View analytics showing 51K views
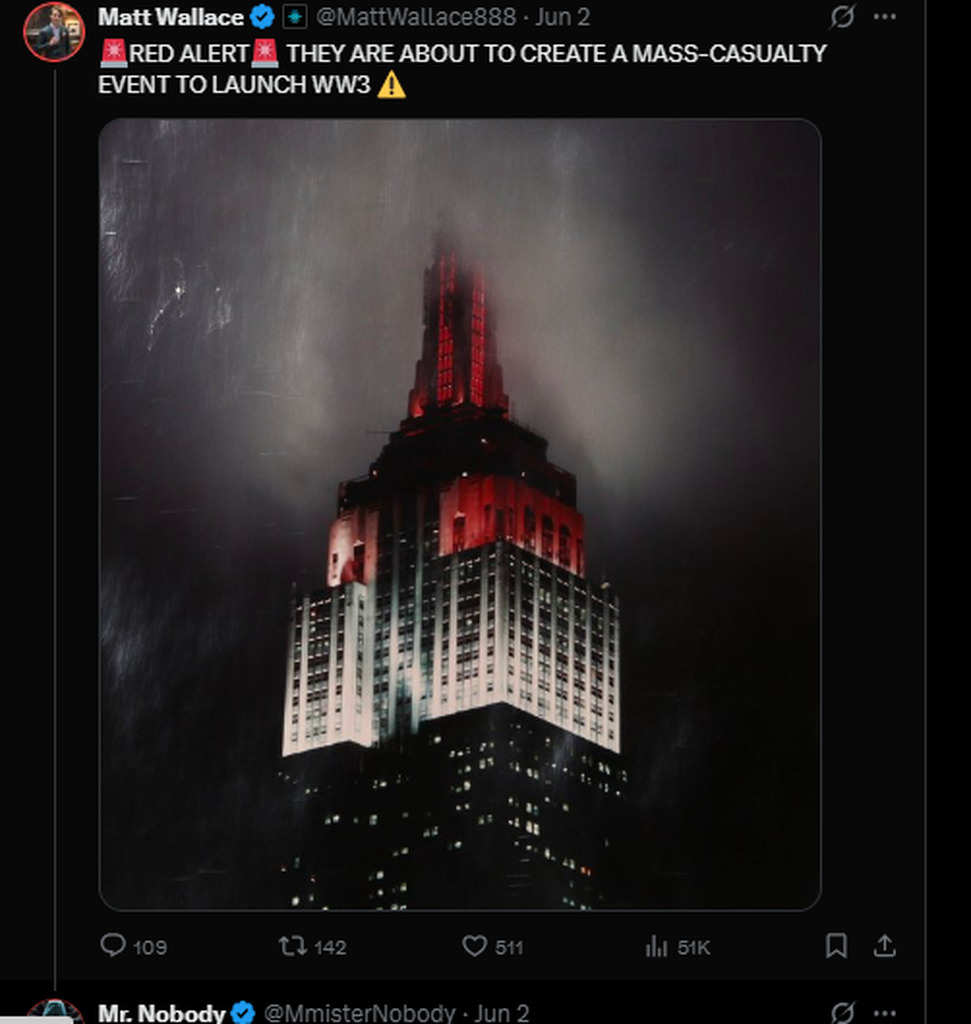Viewport: 971px width, 1024px height. (677, 946)
